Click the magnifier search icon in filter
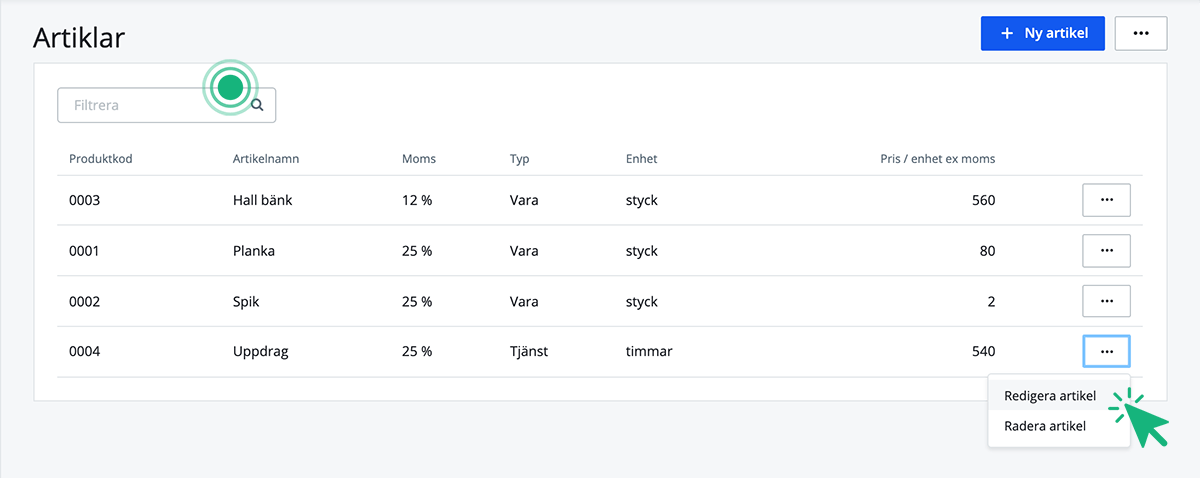1200x478 pixels. coord(257,105)
